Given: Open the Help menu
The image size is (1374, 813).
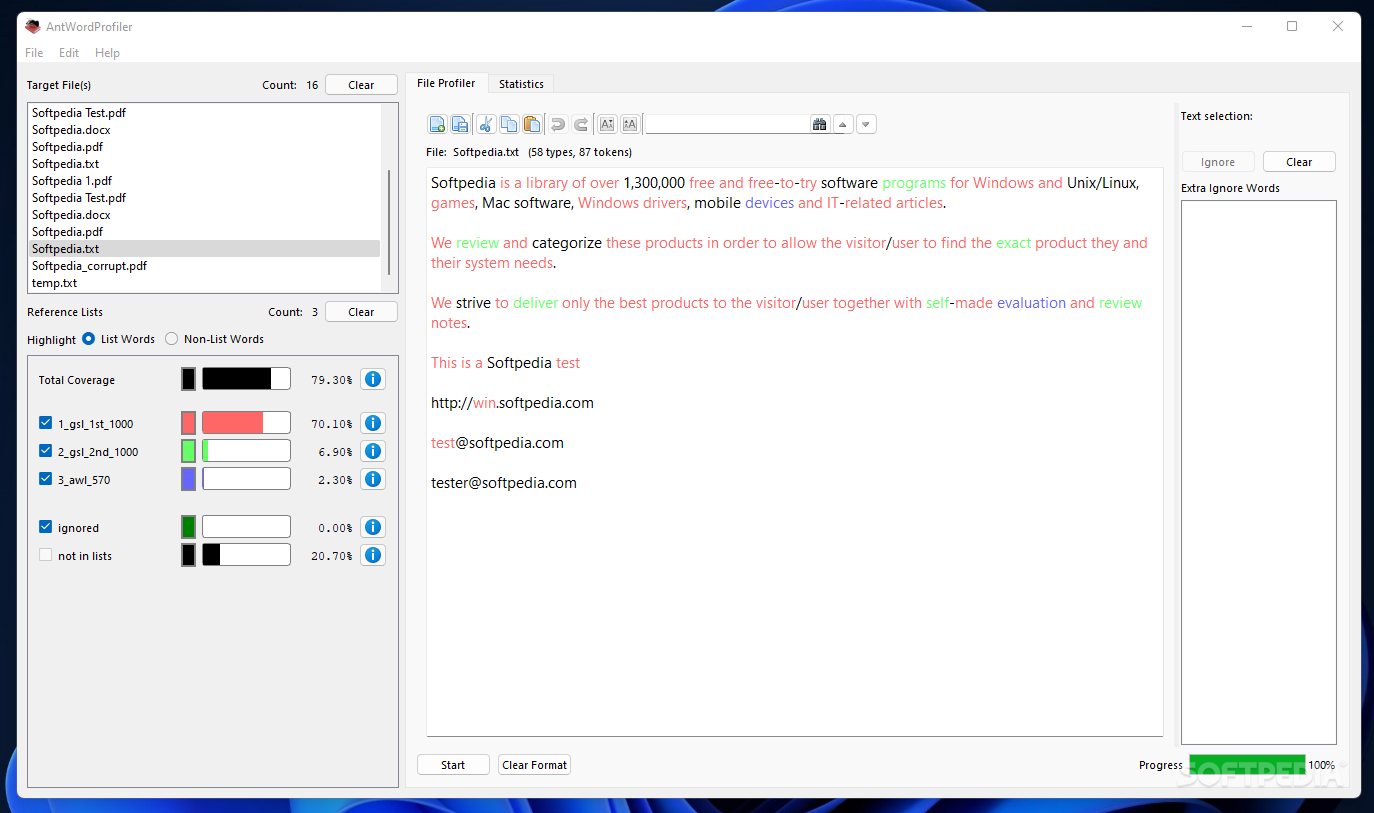Looking at the screenshot, I should point(107,53).
